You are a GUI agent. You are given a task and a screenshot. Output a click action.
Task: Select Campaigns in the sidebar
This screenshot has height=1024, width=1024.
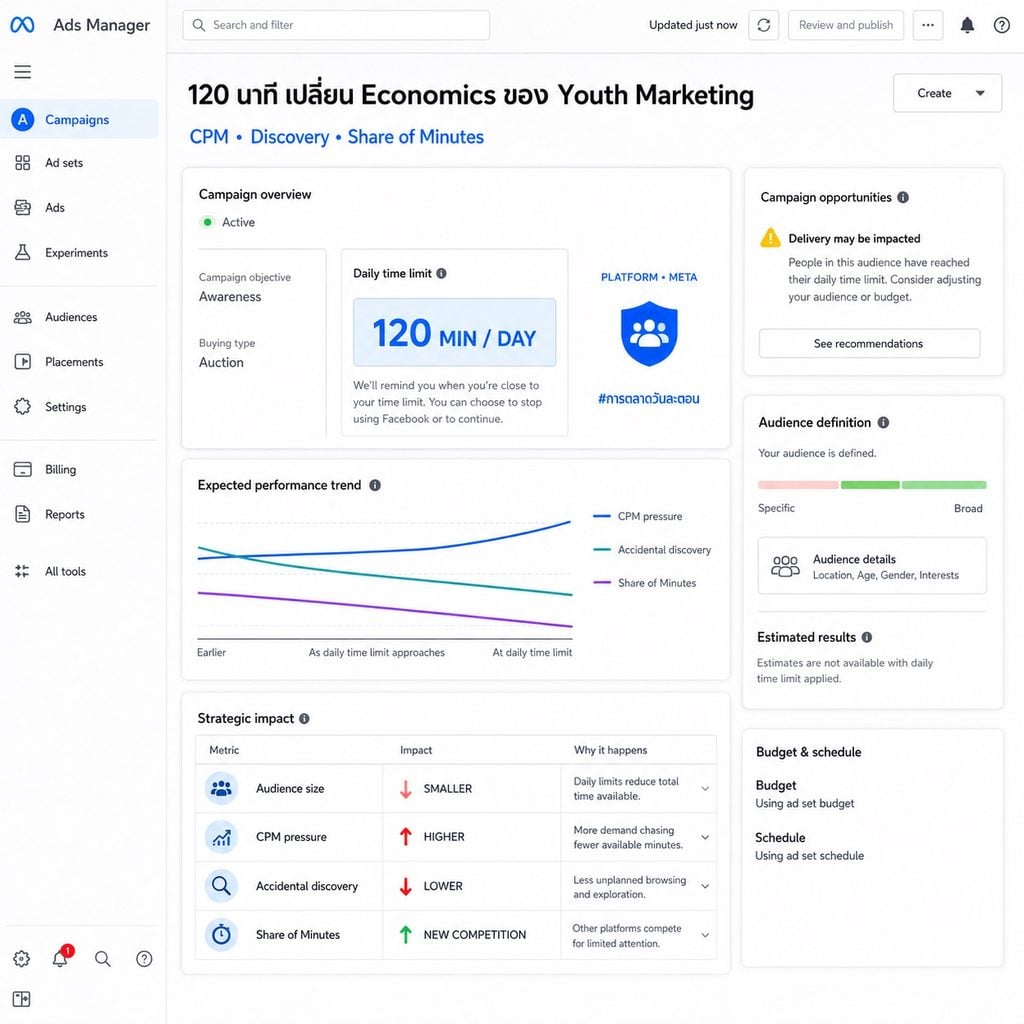click(80, 120)
